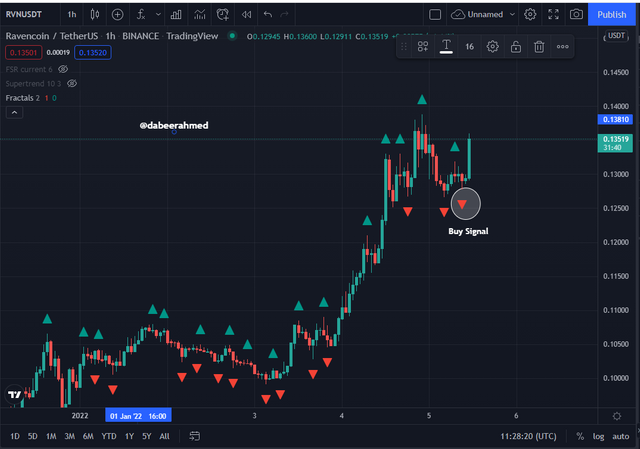This screenshot has width=640, height=449.
Task: Take a chart snapshot with the camera icon
Action: (576, 15)
